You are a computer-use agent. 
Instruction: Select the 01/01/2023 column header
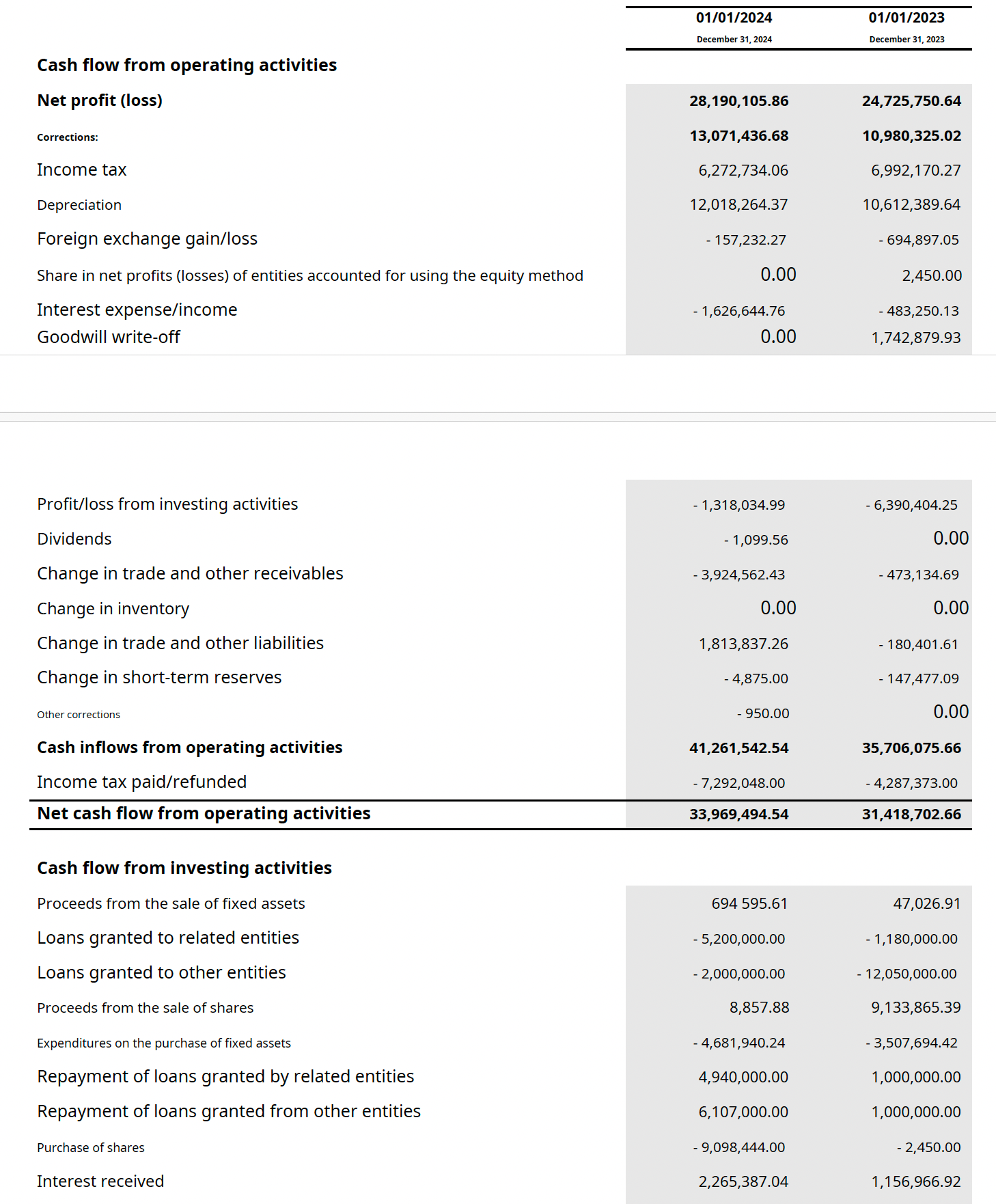[907, 18]
